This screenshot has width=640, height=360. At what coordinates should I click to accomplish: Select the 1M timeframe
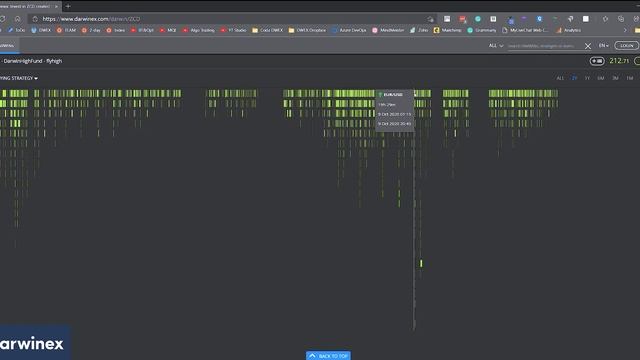tap(630, 78)
